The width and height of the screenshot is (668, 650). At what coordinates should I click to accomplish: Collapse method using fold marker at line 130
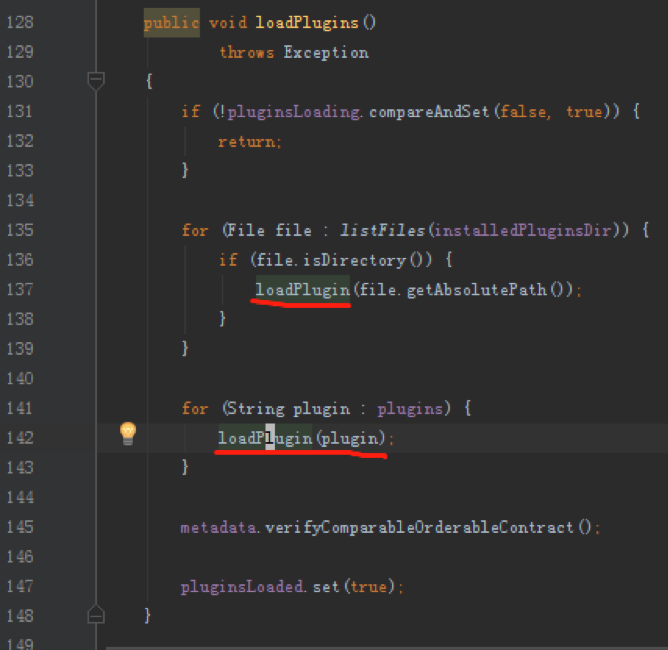96,81
